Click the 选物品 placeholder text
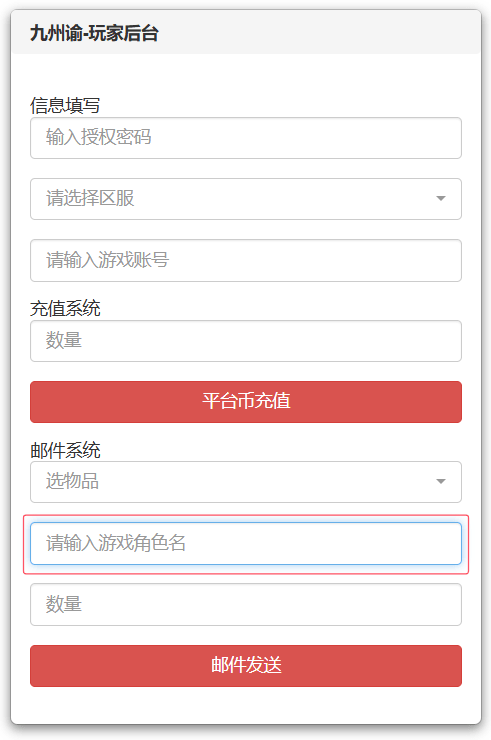This screenshot has height=740, width=491. click(x=72, y=481)
